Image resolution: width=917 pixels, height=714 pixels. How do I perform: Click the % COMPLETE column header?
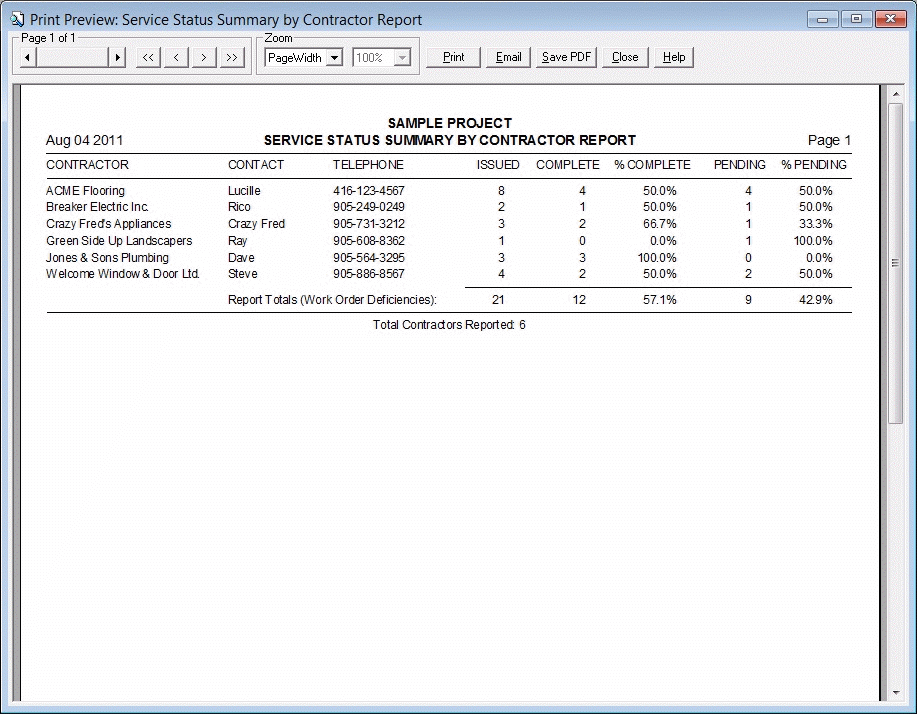point(652,165)
